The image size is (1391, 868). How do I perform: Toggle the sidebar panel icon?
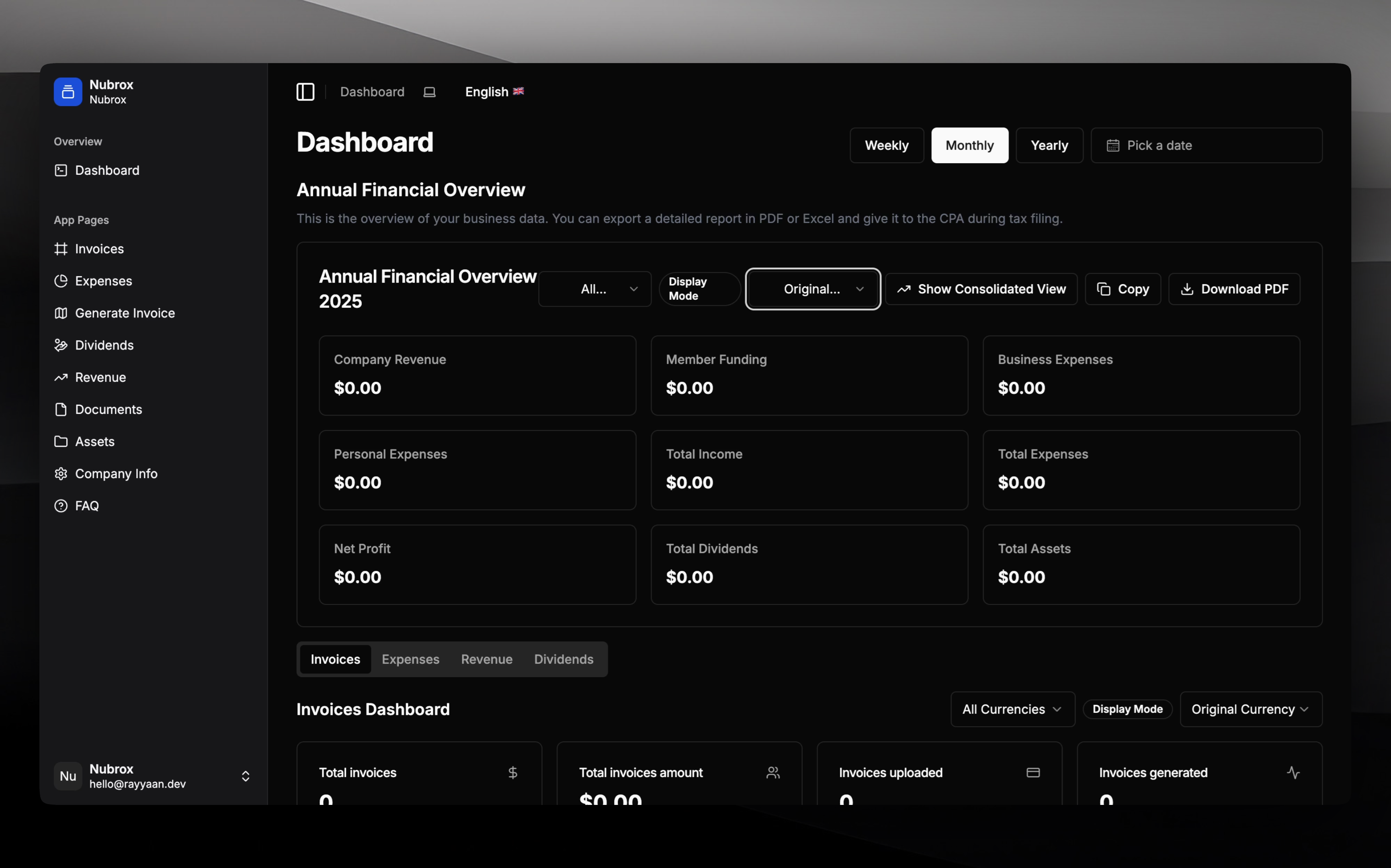point(305,92)
